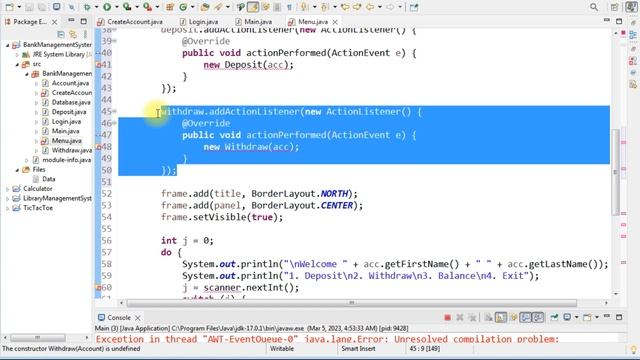Viewport: 640px width, 360px height.
Task: Toggle Show Console on Standard Error change
Action: [538, 318]
